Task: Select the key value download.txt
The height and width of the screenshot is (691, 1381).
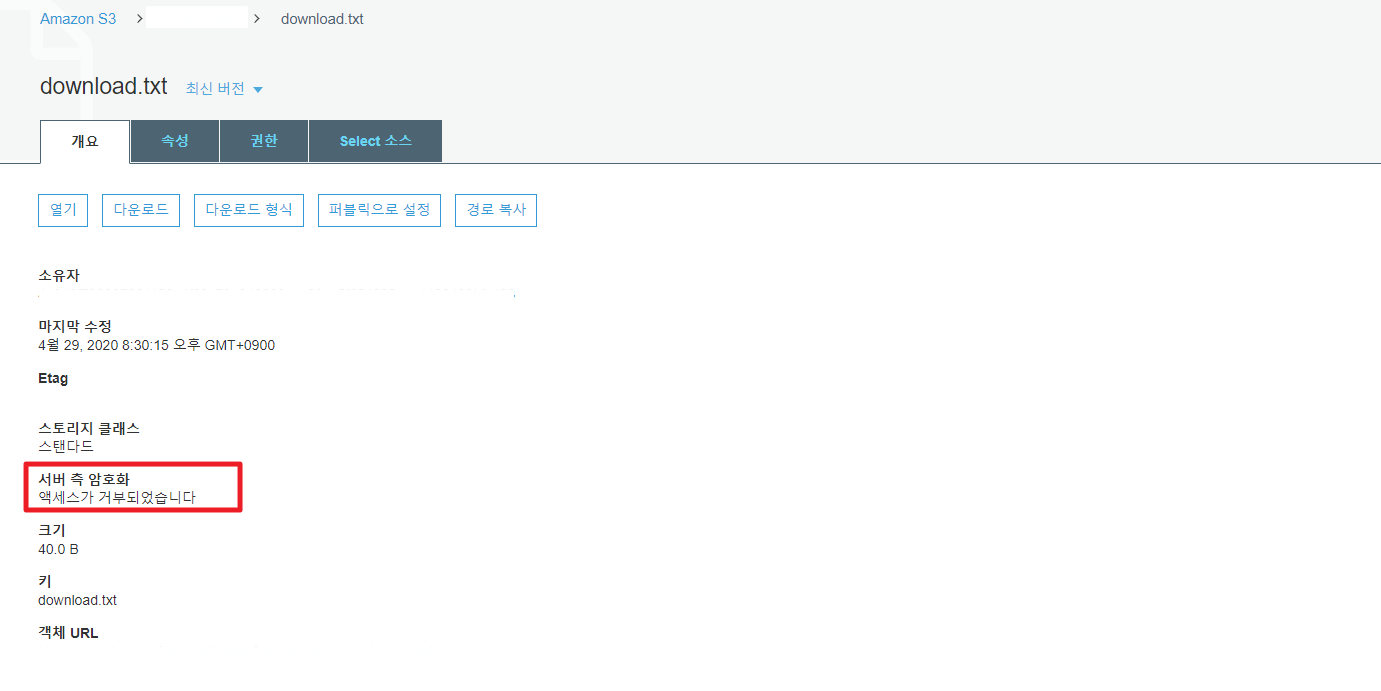Action: pos(77,600)
